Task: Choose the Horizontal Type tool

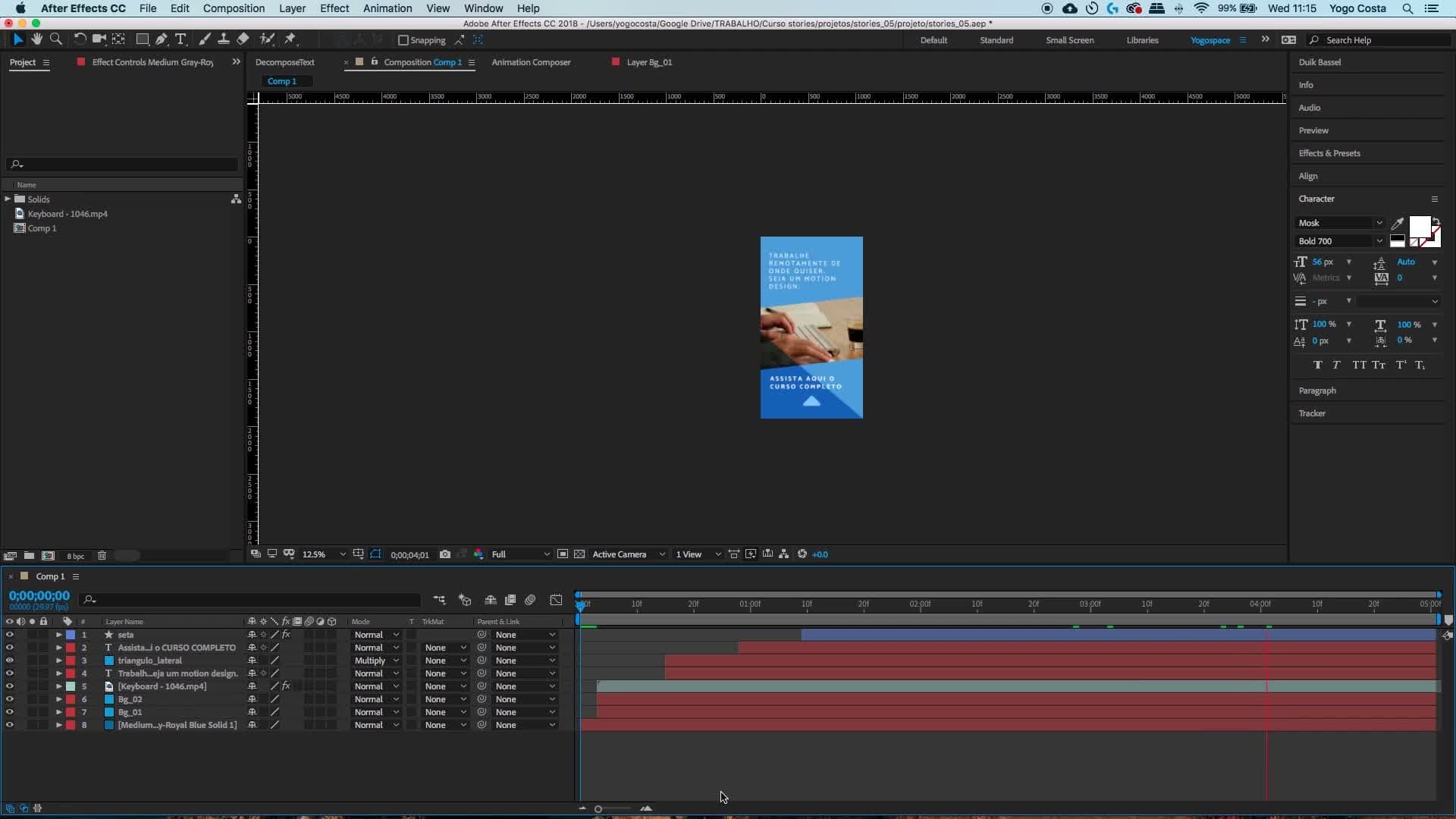Action: (x=180, y=39)
